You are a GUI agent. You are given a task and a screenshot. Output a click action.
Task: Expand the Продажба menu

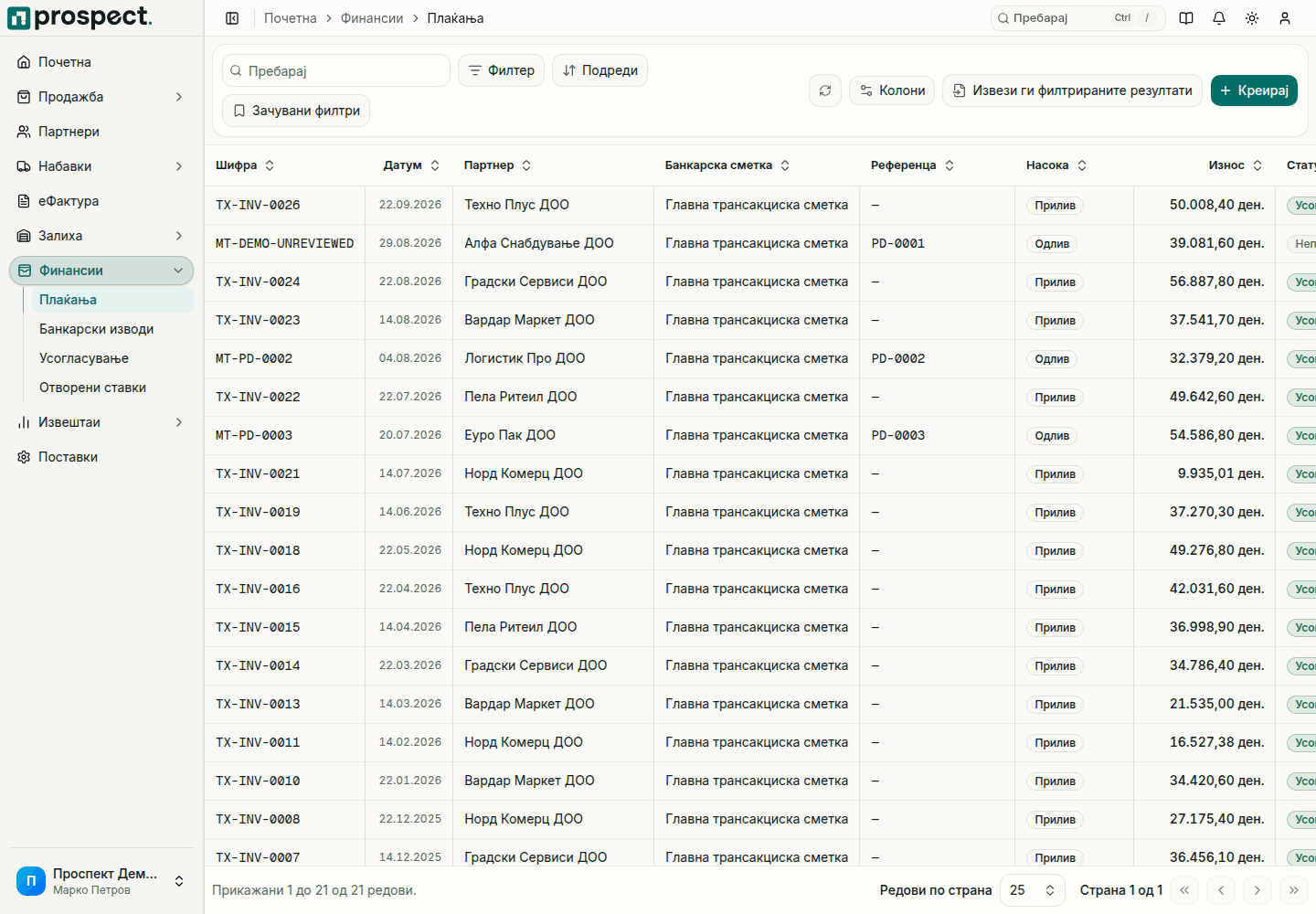click(x=101, y=97)
